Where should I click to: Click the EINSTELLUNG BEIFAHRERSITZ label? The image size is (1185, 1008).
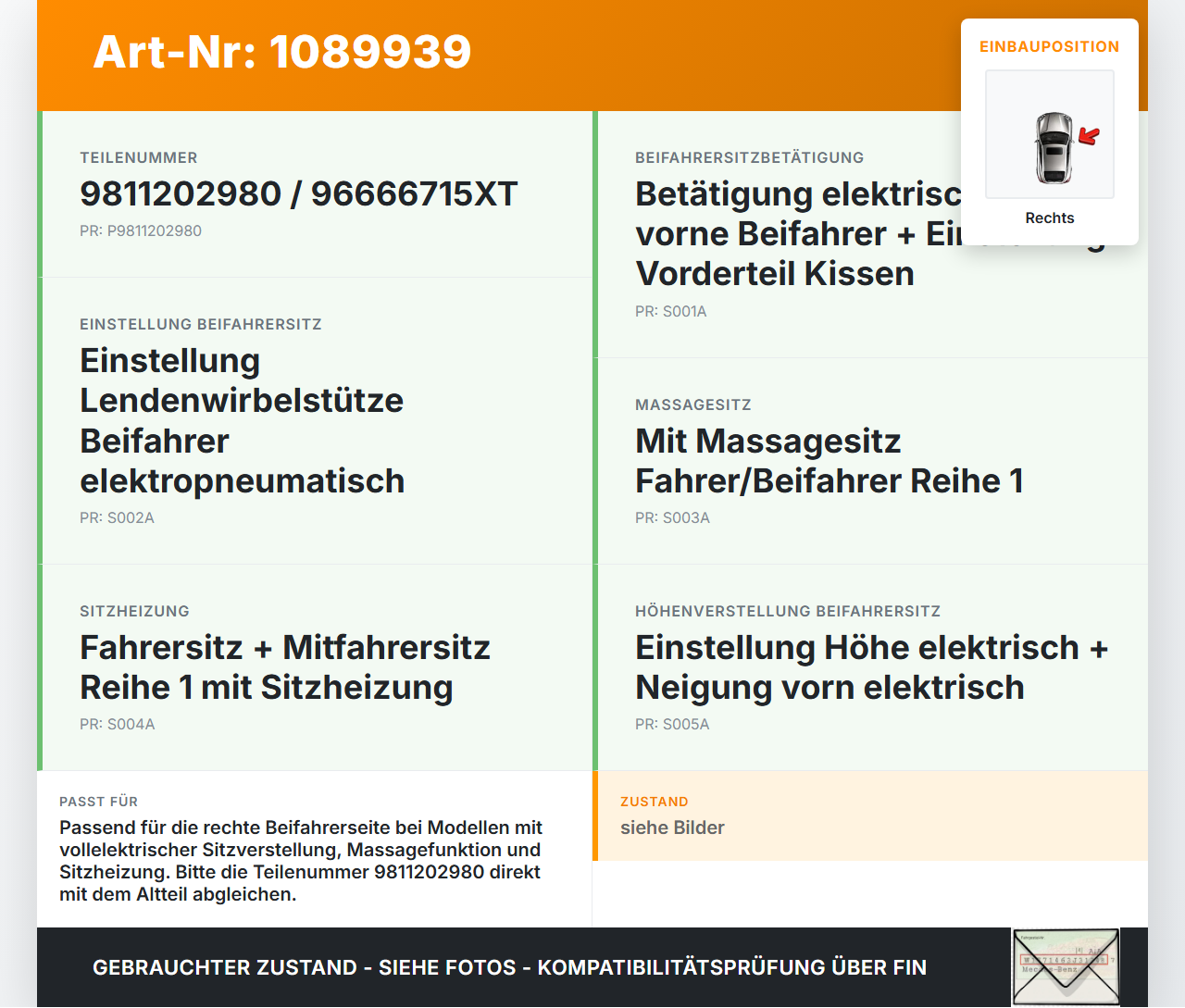click(x=201, y=324)
